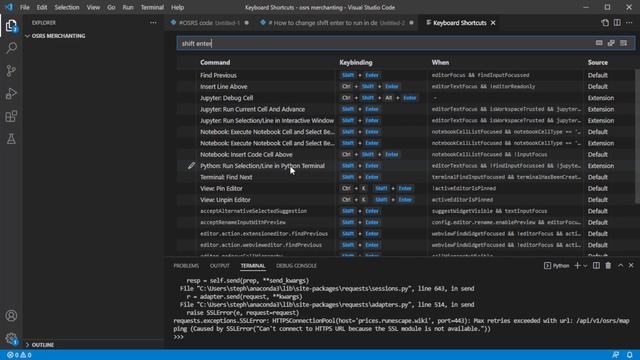640x360 pixels.
Task: Open the Explorer view in activity bar
Action: [11, 26]
